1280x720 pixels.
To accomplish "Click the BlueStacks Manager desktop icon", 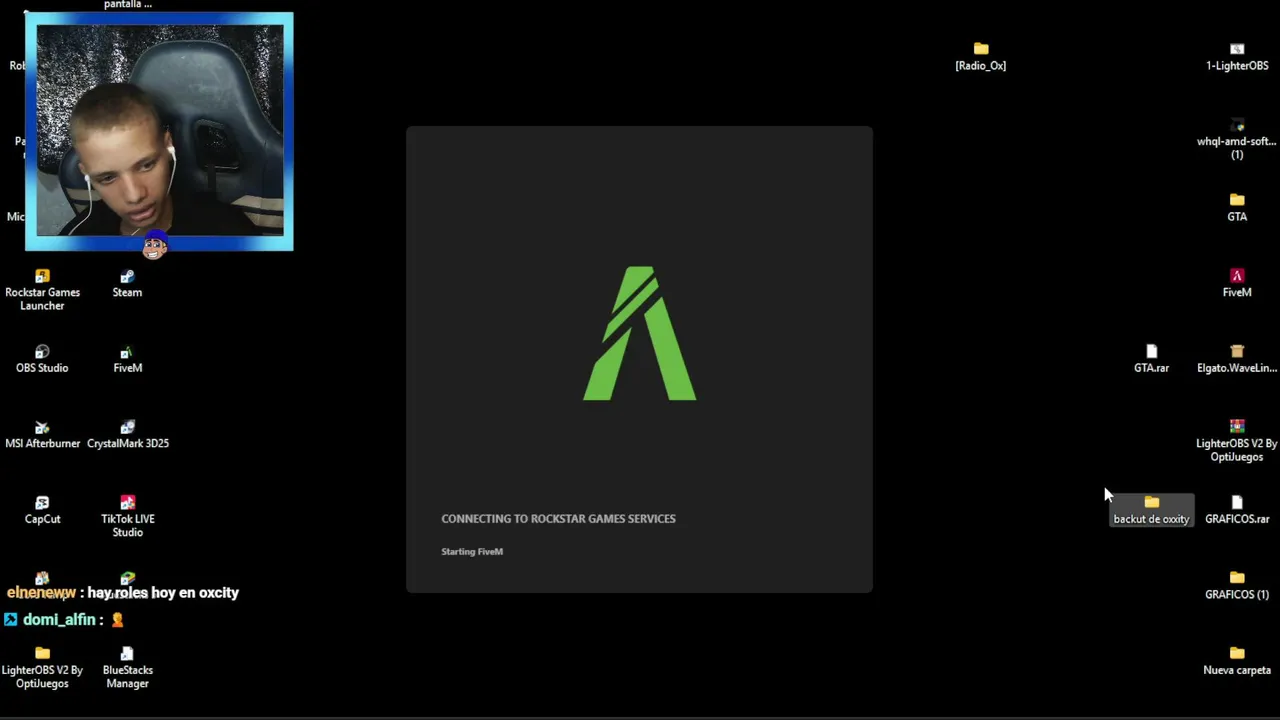I will coord(127,667).
